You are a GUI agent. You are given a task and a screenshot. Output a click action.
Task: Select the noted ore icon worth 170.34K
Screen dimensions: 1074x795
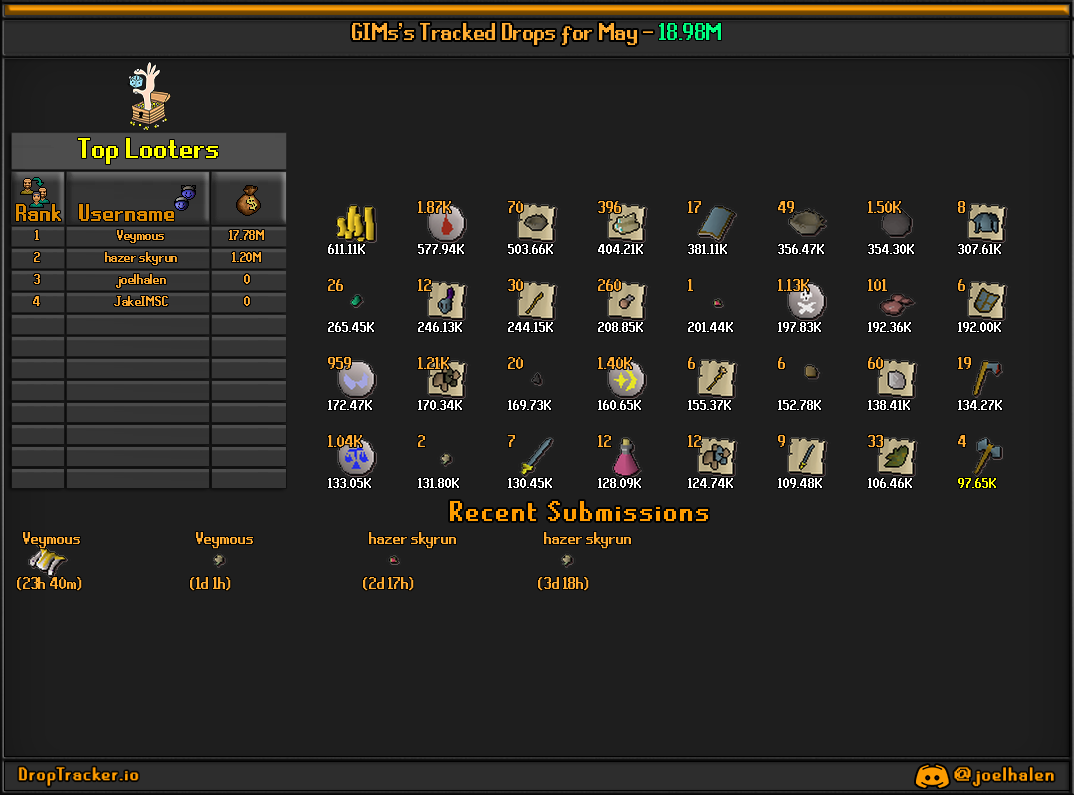click(446, 379)
